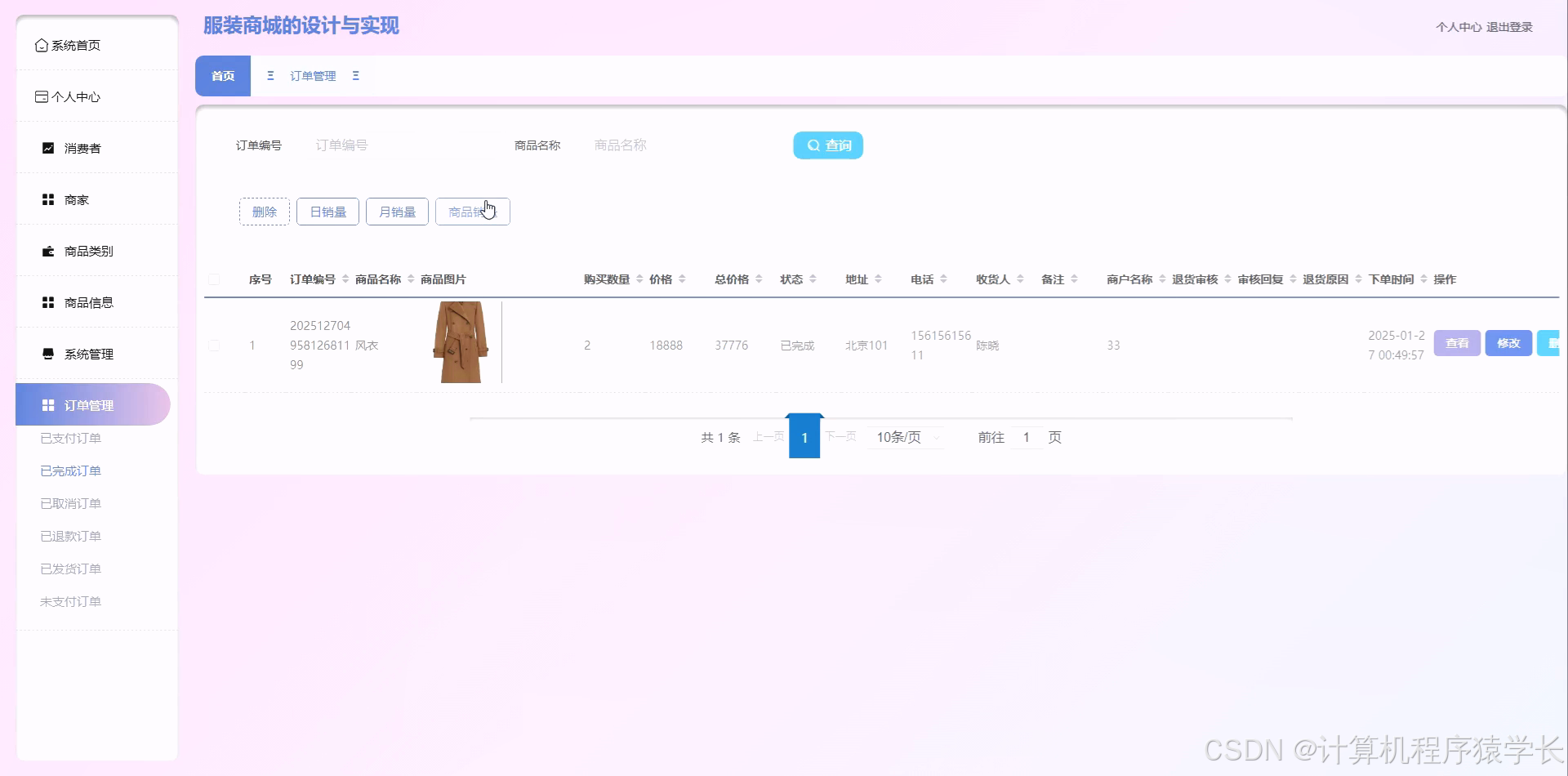The height and width of the screenshot is (776, 1568).
Task: Click the dashed 删除 button
Action: (x=265, y=212)
